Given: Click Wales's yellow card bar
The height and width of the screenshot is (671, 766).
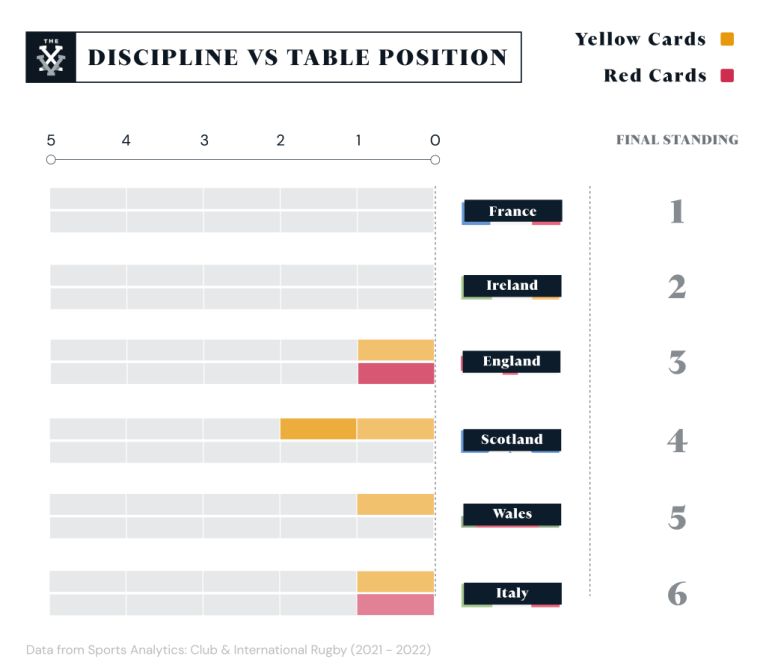Looking at the screenshot, I should coord(396,504).
